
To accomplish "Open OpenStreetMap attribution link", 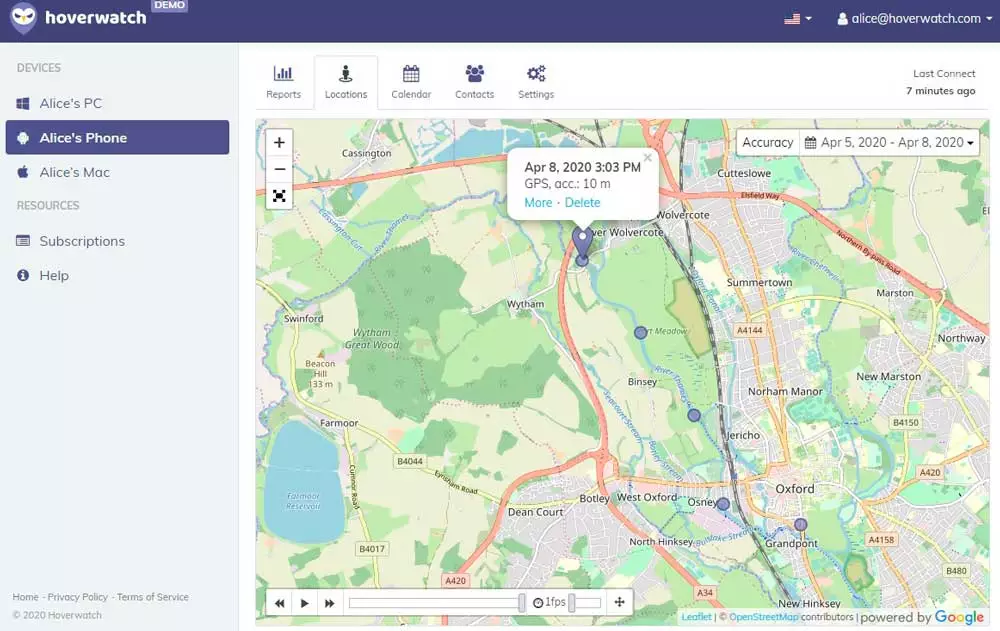I will point(763,617).
